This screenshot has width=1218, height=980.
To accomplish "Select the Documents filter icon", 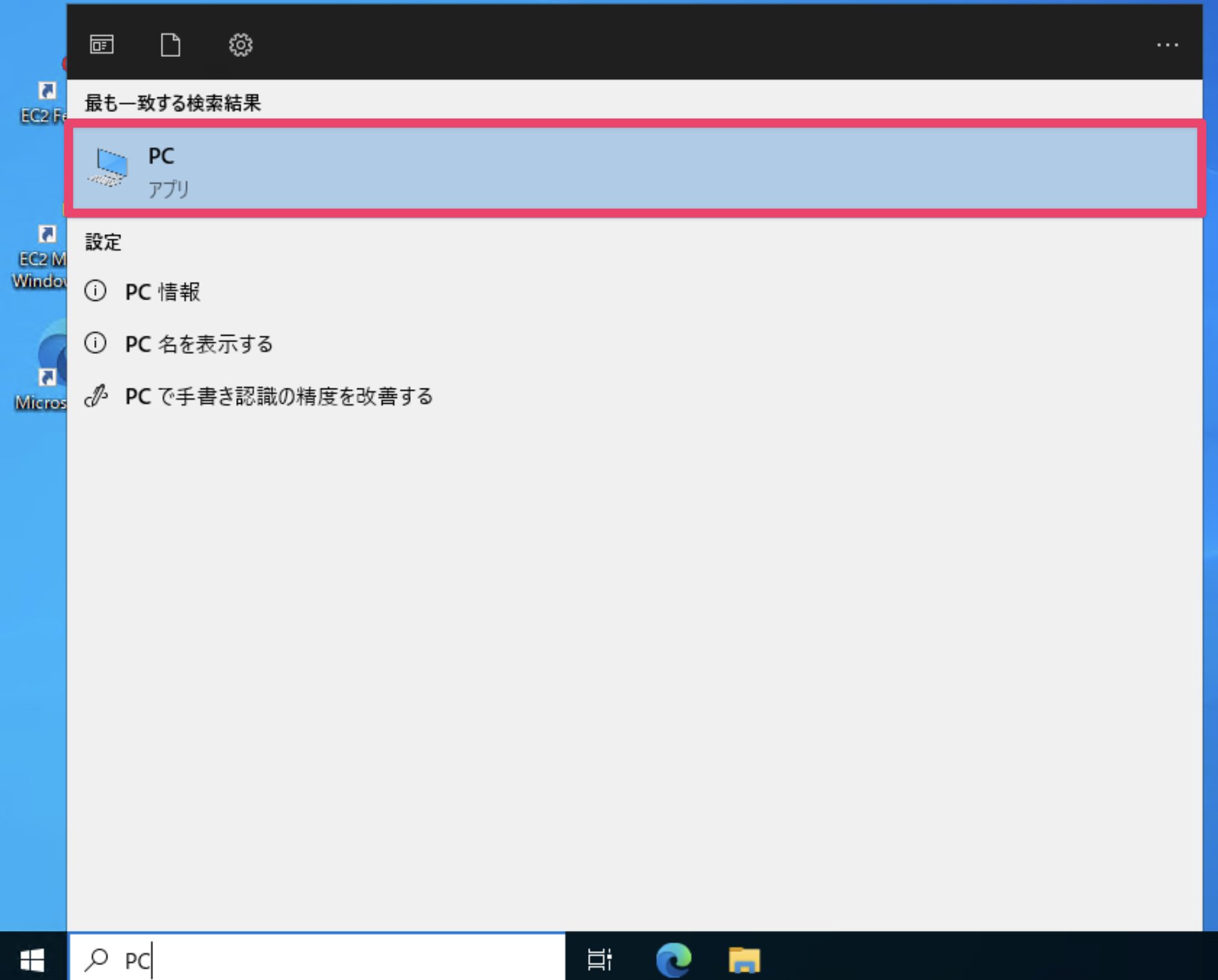I will (171, 45).
